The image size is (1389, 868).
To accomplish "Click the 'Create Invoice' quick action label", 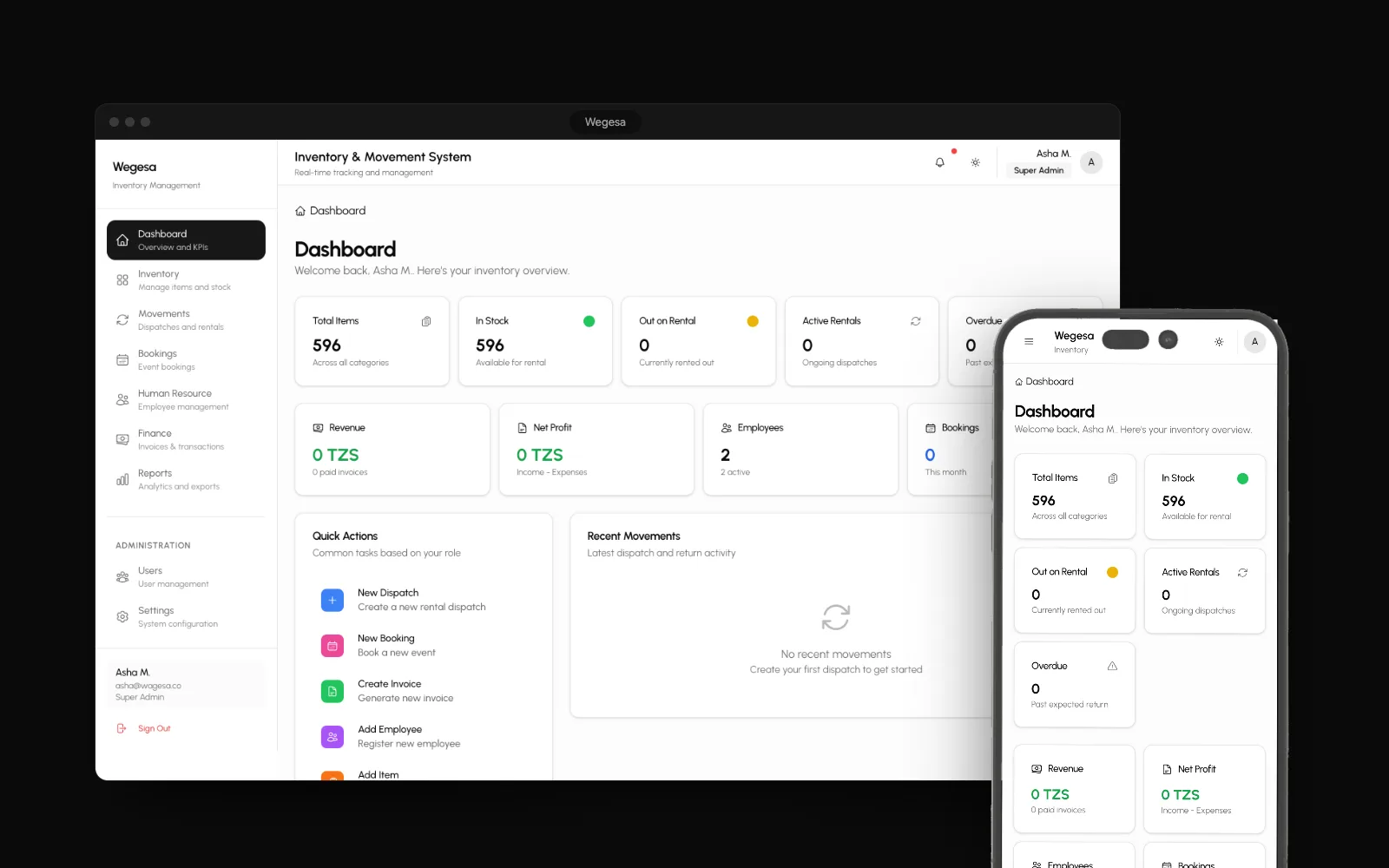I will 389,684.
